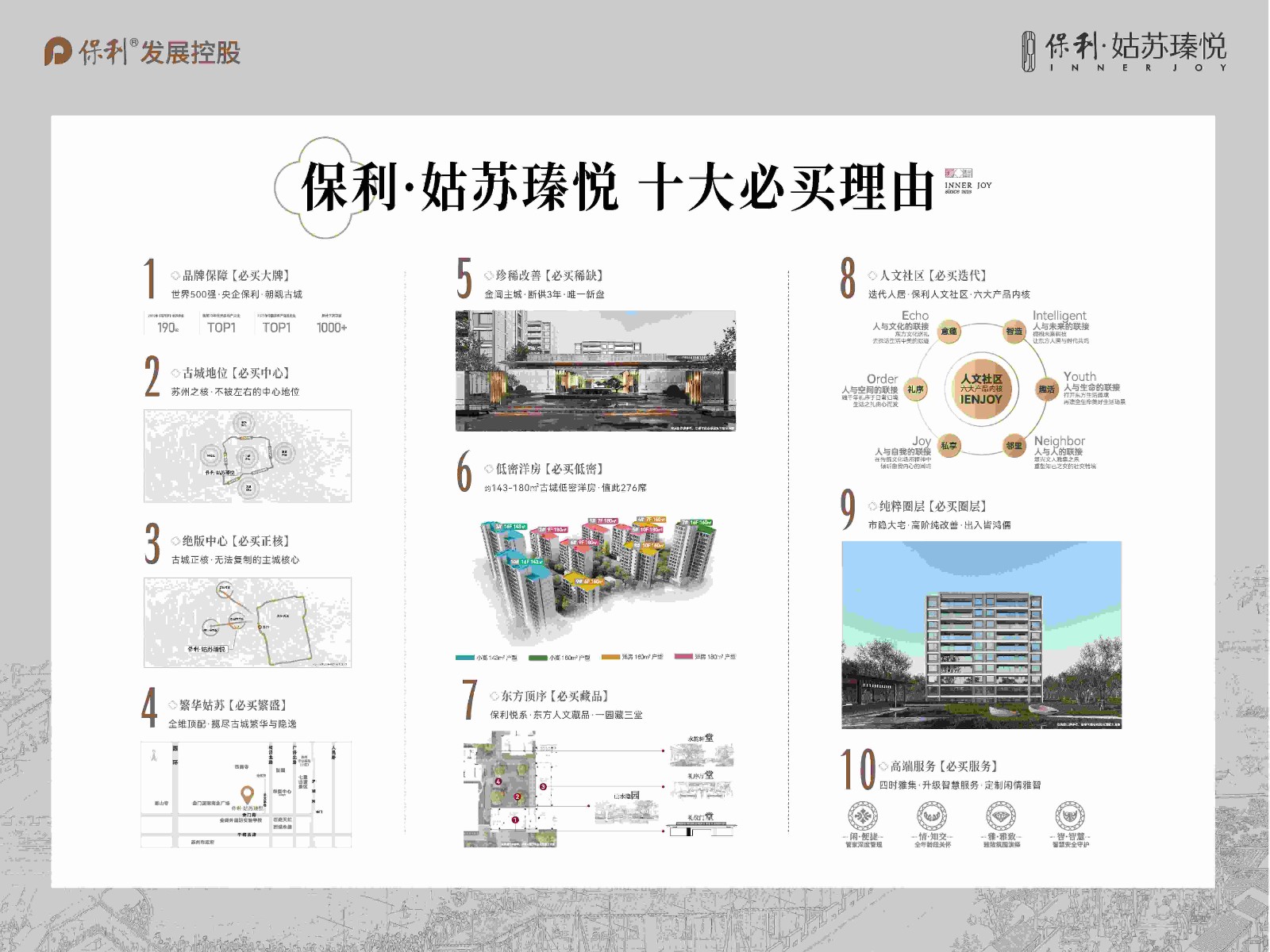Open the entrance gate rendering image

point(595,370)
